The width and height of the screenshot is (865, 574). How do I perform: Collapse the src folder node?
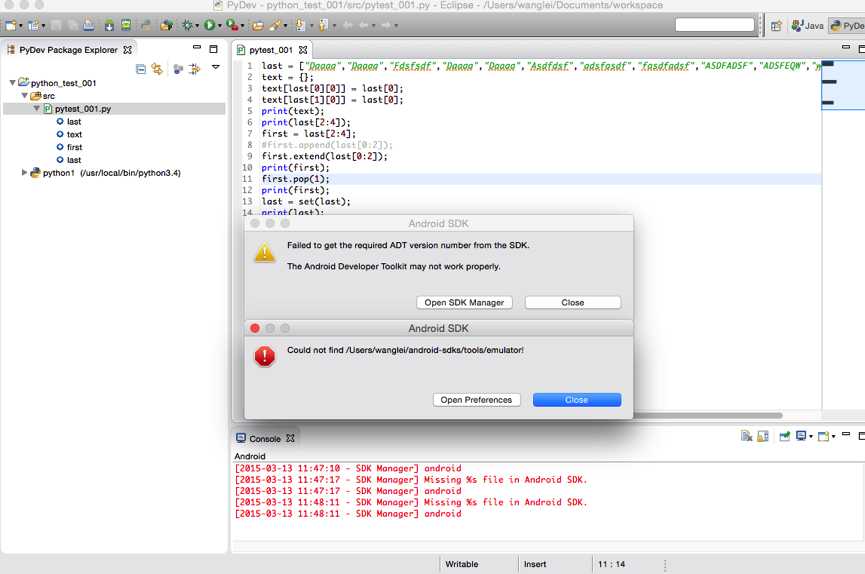pos(24,95)
